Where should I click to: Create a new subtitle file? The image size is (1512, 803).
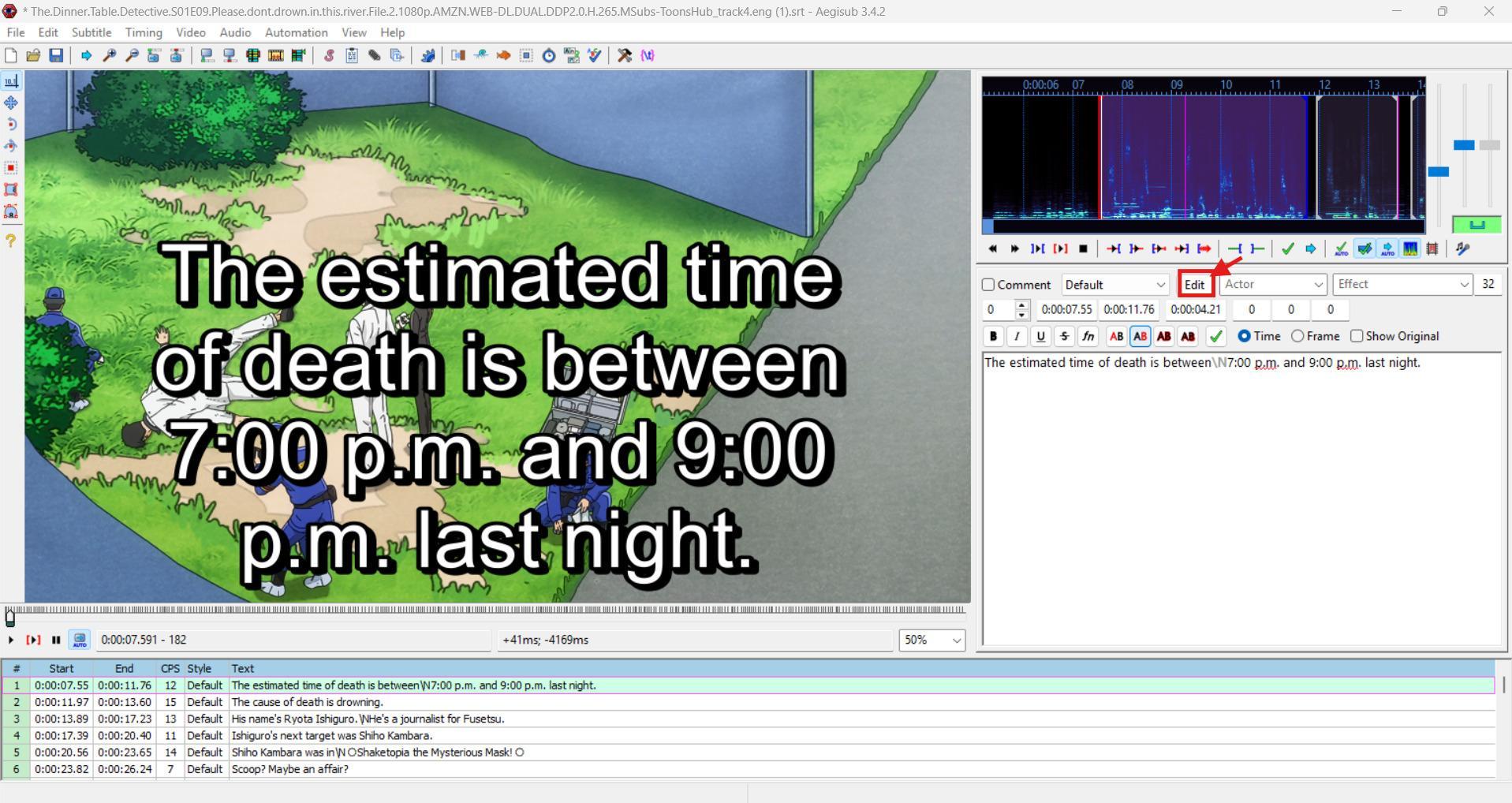11,55
